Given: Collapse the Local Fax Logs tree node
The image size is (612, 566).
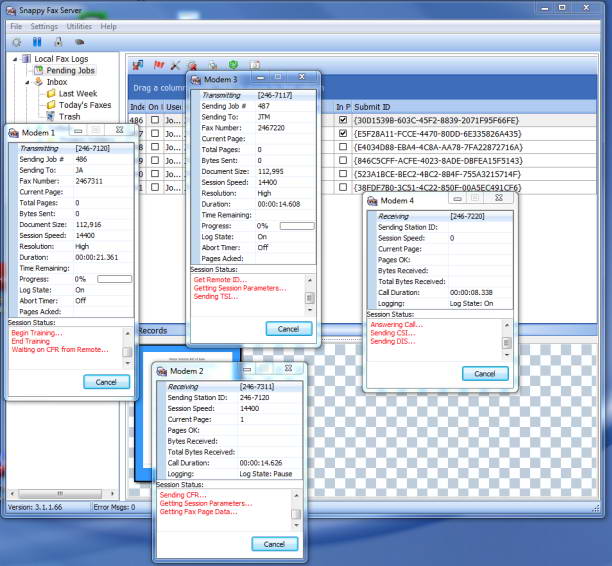Looking at the screenshot, I should [x=15, y=59].
